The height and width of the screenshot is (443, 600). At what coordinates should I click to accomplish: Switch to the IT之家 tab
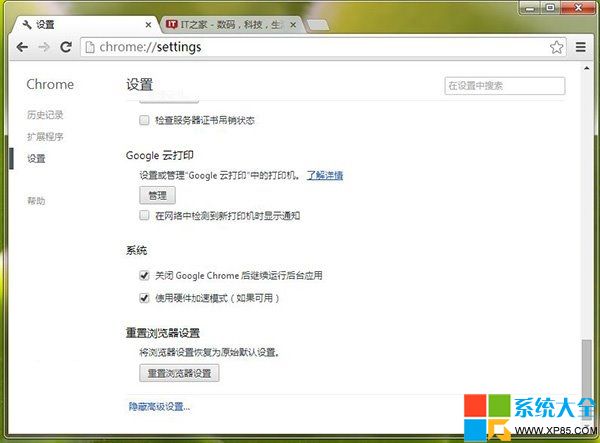tap(230, 25)
